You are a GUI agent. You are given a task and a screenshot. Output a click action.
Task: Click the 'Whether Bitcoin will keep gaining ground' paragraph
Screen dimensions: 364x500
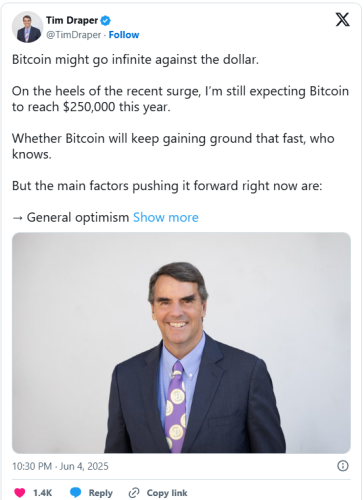click(173, 146)
